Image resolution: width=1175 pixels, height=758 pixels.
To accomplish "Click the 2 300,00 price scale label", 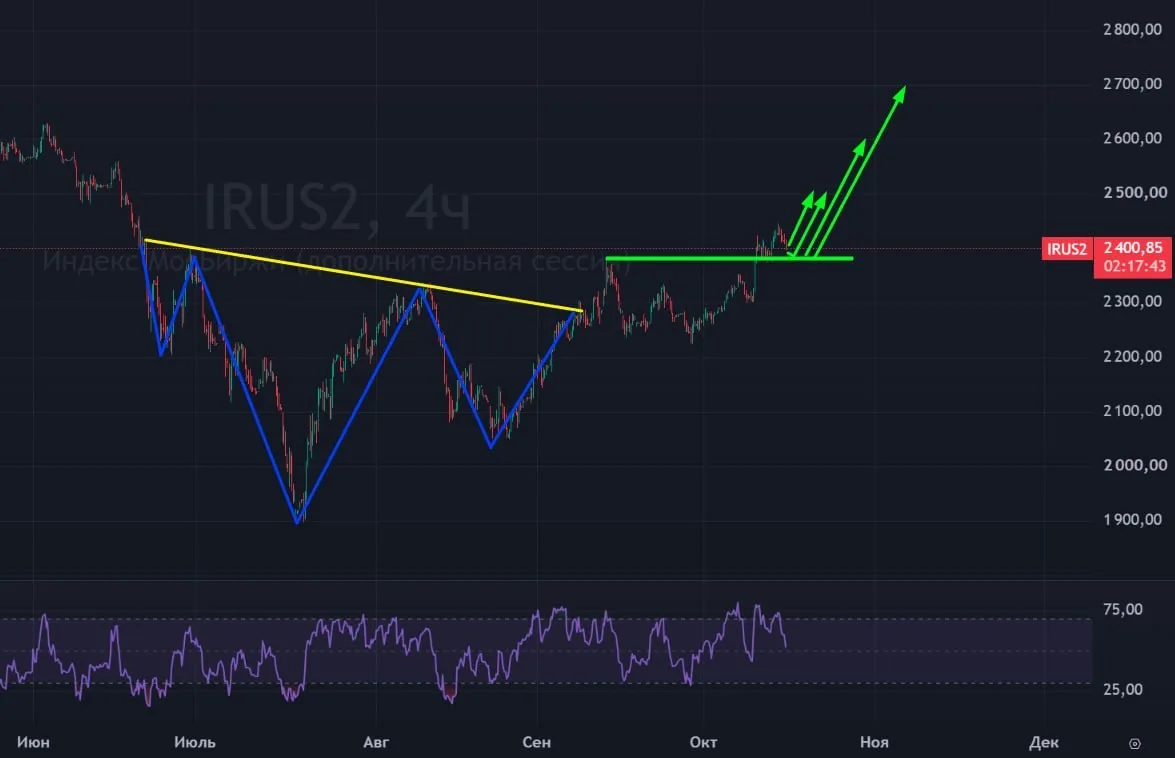I will (1132, 301).
